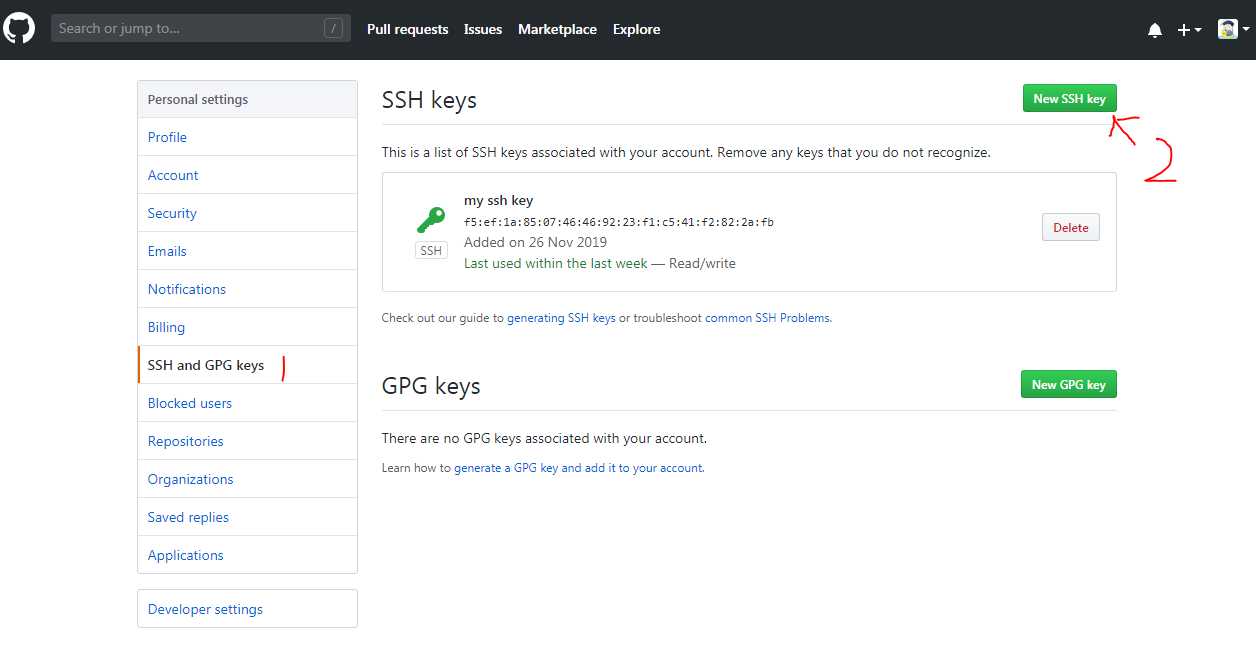Click the green SSH key icon
This screenshot has height=667, width=1256.
(x=431, y=220)
